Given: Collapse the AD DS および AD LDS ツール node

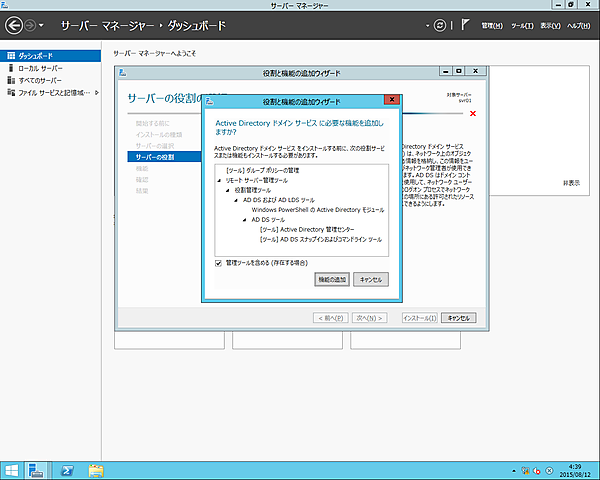Looking at the screenshot, I should coord(236,200).
